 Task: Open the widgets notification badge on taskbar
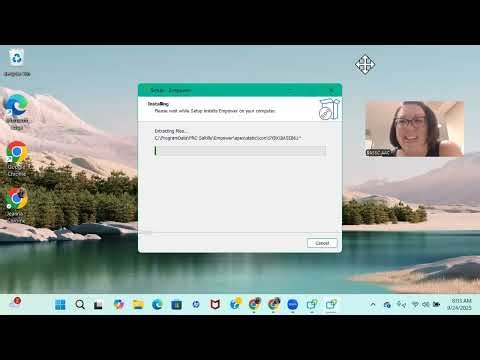(x=16, y=303)
